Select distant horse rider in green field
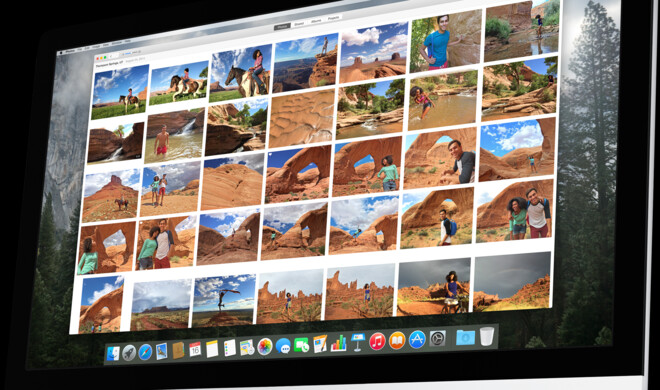This screenshot has height=390, width=660. [x=120, y=92]
